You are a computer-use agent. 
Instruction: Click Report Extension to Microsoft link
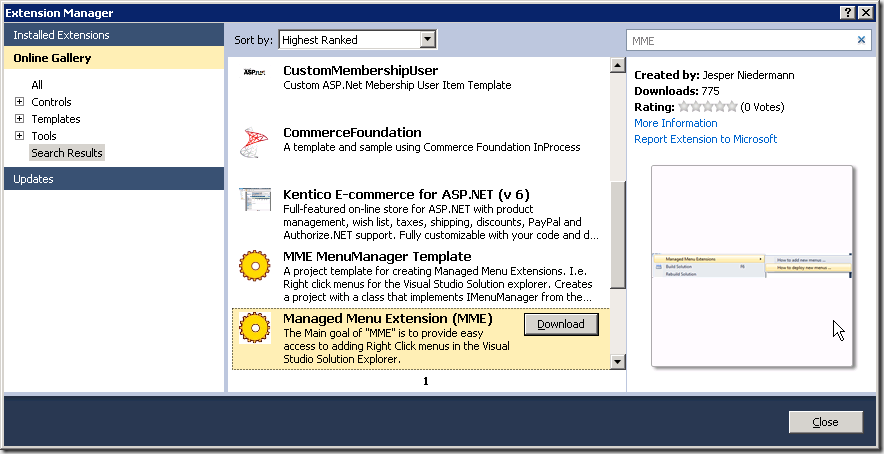tap(705, 139)
